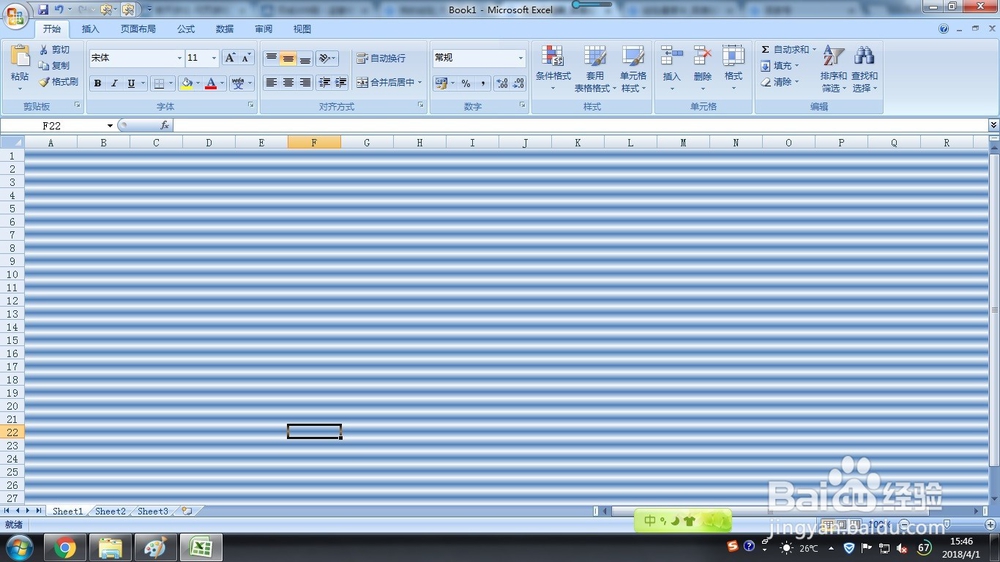1000x562 pixels.
Task: Click Merge and Center (合并后居中) button
Action: (x=386, y=82)
